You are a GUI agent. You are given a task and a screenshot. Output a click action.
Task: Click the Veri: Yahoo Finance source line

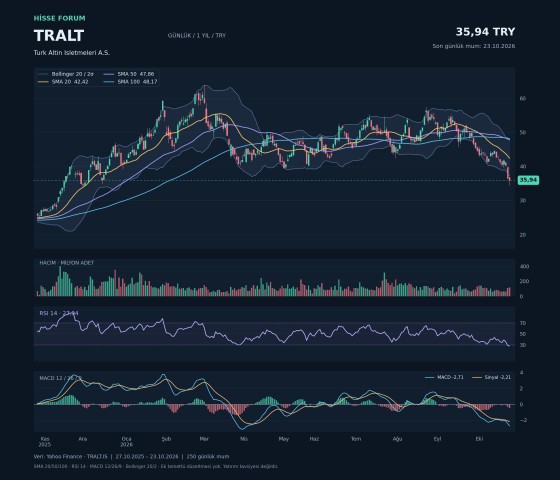tap(131, 456)
